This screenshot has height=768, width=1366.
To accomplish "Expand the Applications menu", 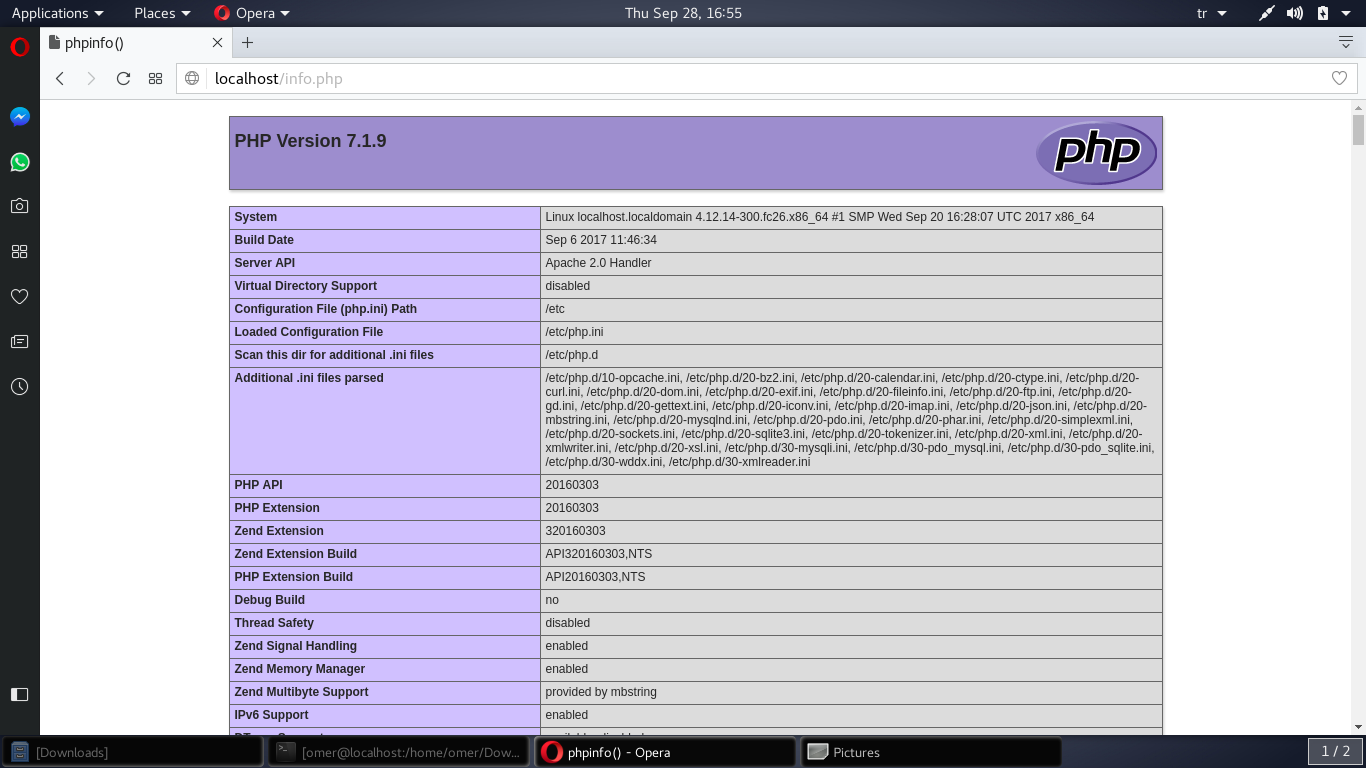I will click(x=57, y=13).
